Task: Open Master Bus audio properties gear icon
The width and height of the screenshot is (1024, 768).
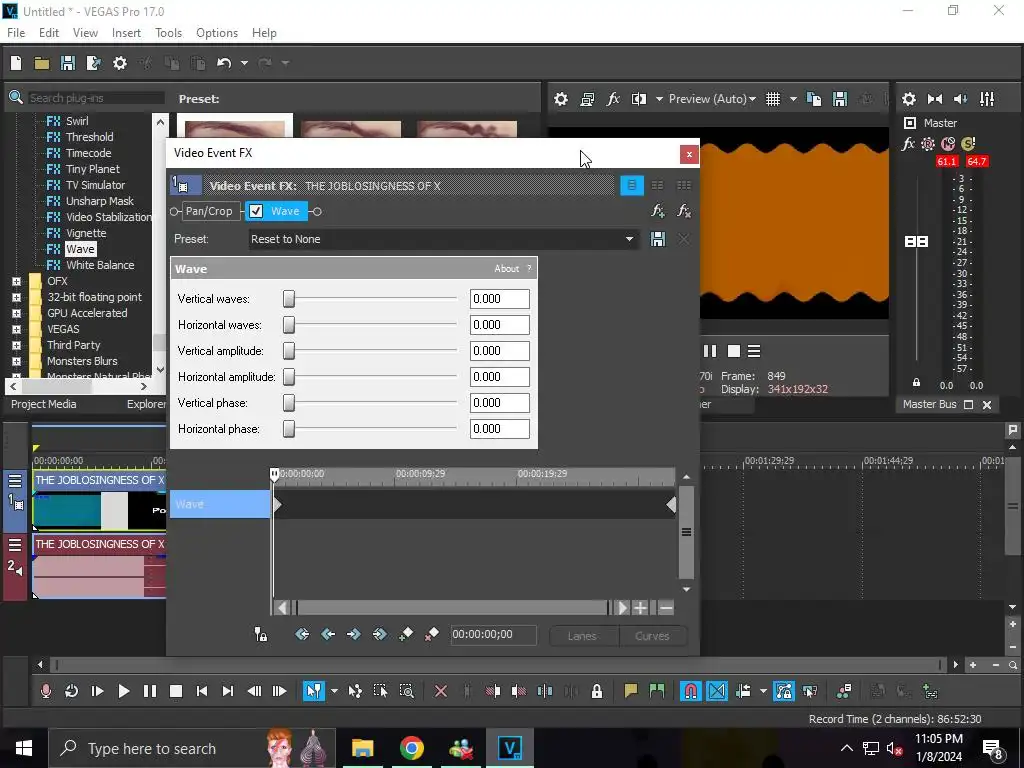Action: point(909,99)
